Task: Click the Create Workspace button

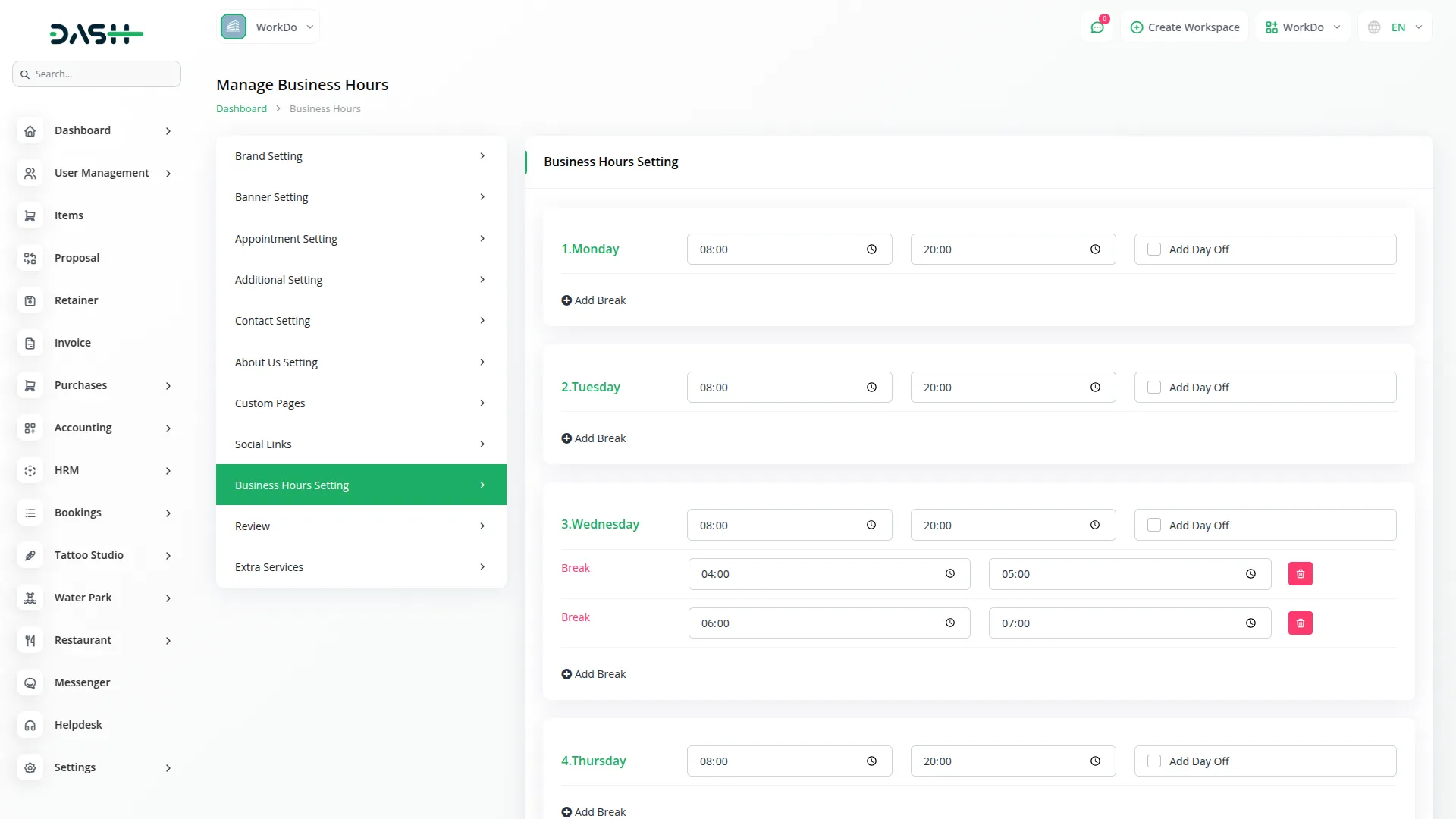Action: click(1185, 27)
